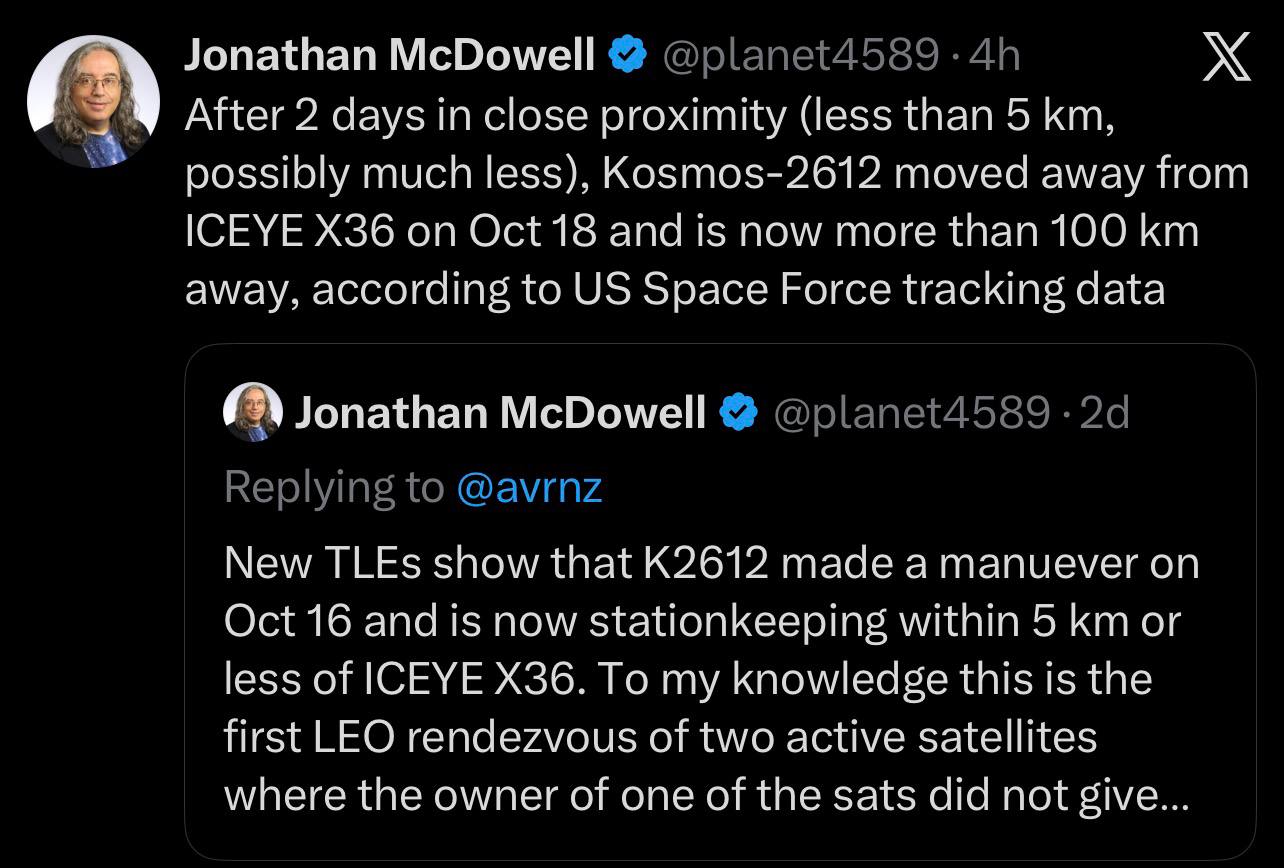
Task: Click the 4h timestamp
Action: point(995,56)
